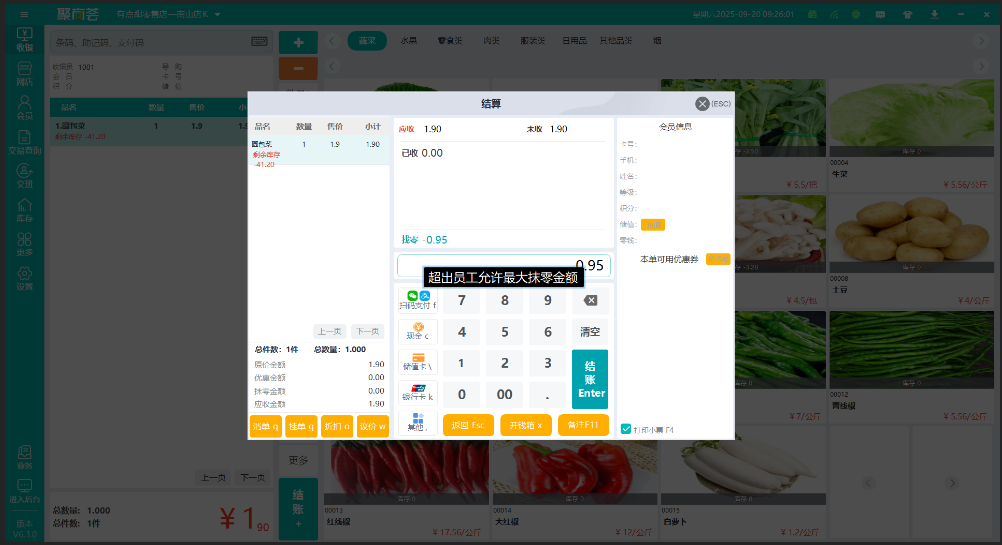The image size is (1002, 545).
Task: Choose 现金 cash payment method
Action: [x=417, y=331]
